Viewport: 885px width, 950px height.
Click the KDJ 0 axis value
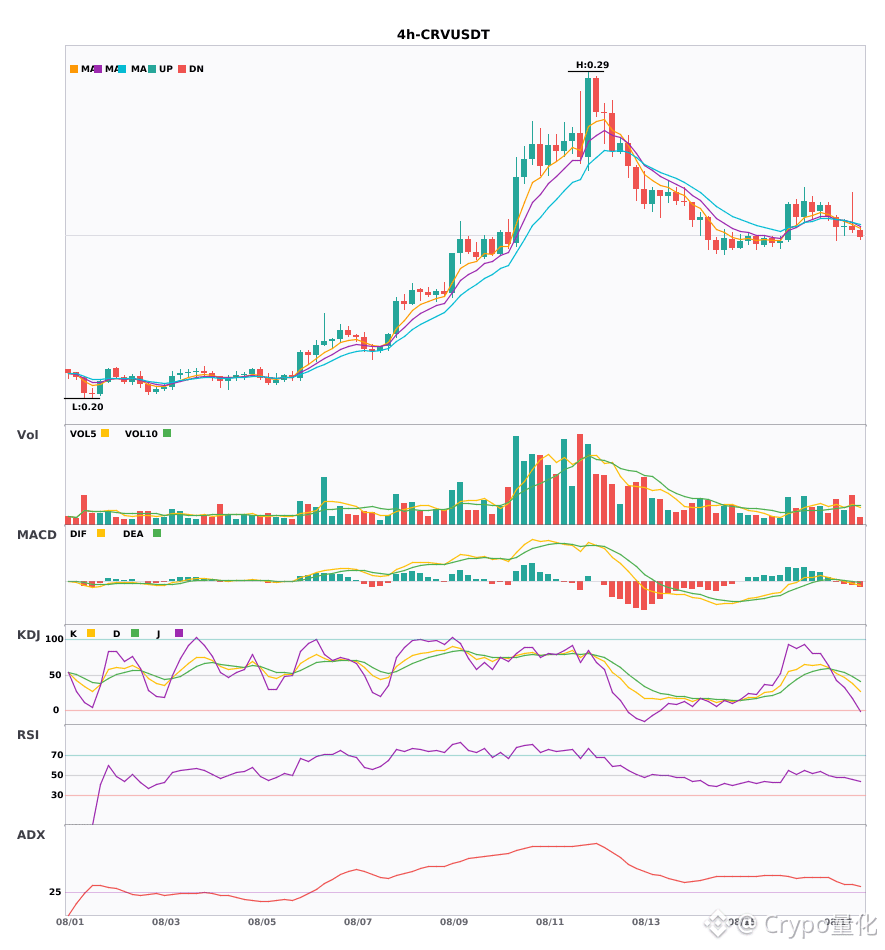point(56,710)
